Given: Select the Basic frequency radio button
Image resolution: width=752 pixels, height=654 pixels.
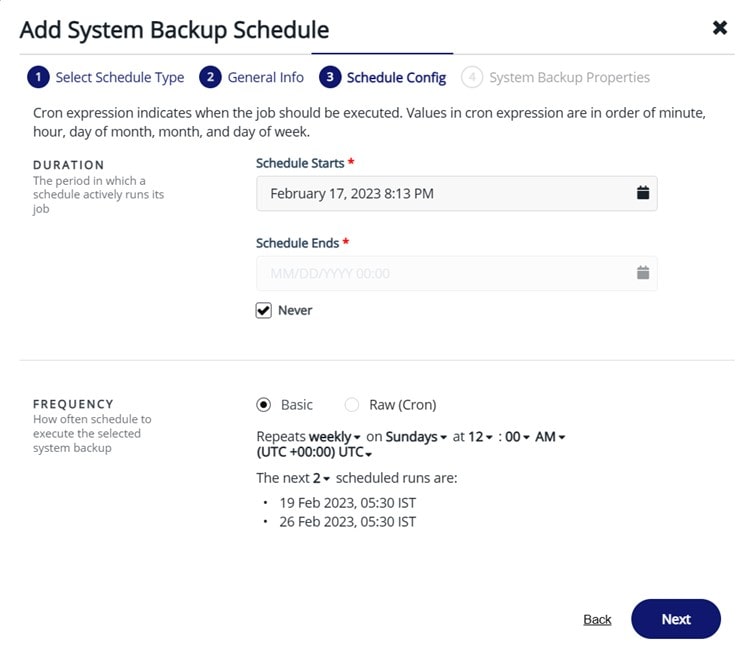Looking at the screenshot, I should point(264,405).
